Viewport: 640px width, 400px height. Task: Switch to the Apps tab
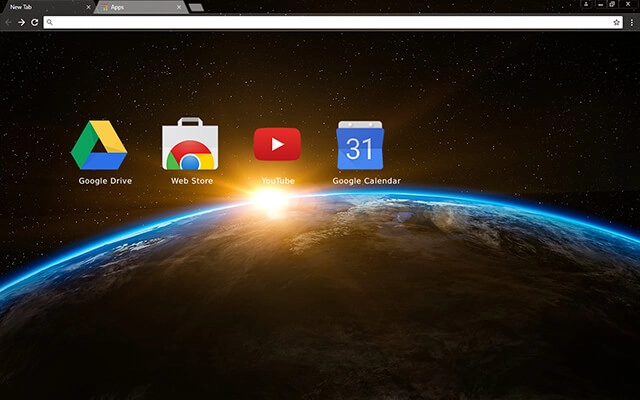tap(141, 7)
